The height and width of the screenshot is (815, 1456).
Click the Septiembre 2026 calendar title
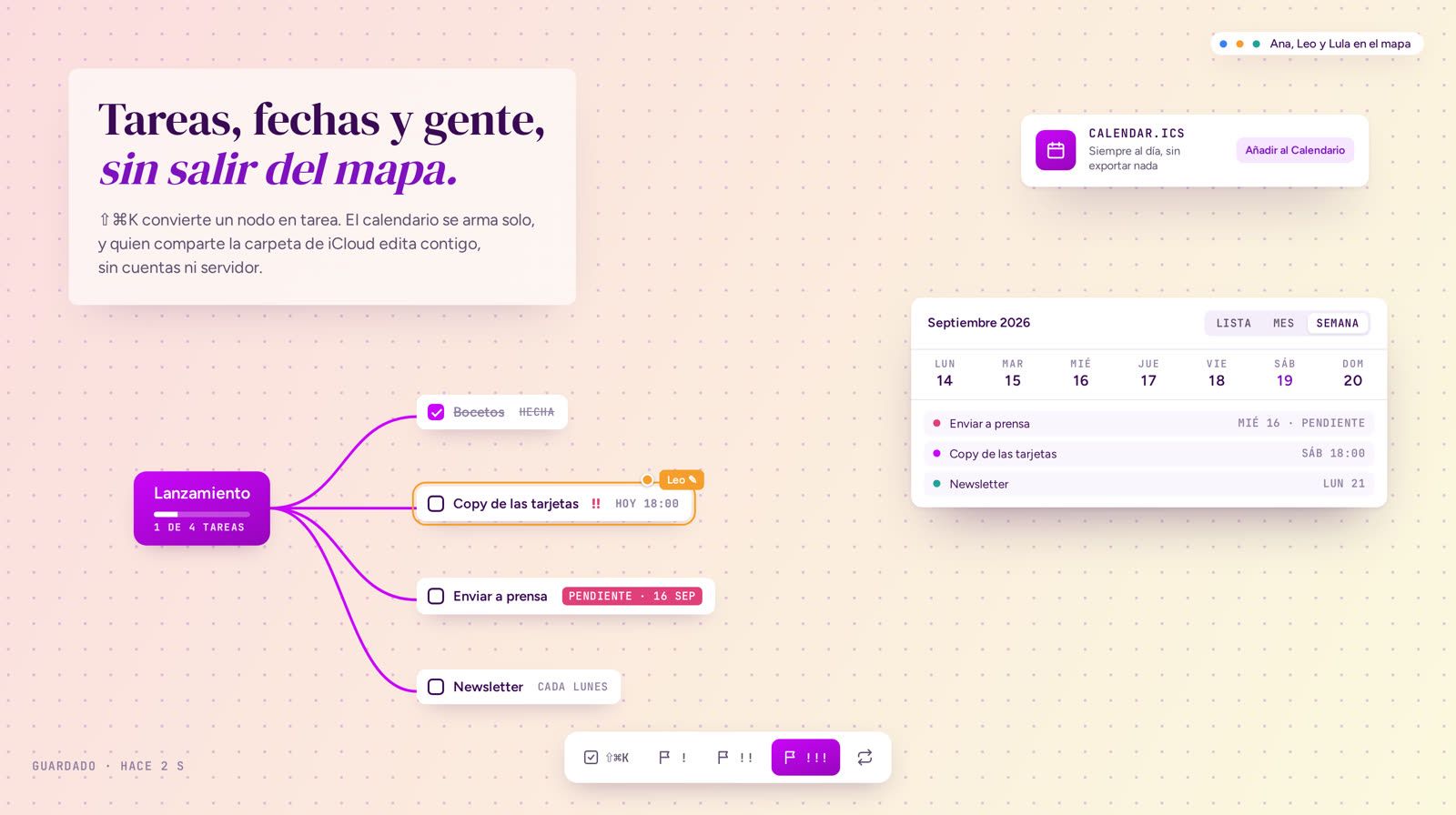(978, 323)
